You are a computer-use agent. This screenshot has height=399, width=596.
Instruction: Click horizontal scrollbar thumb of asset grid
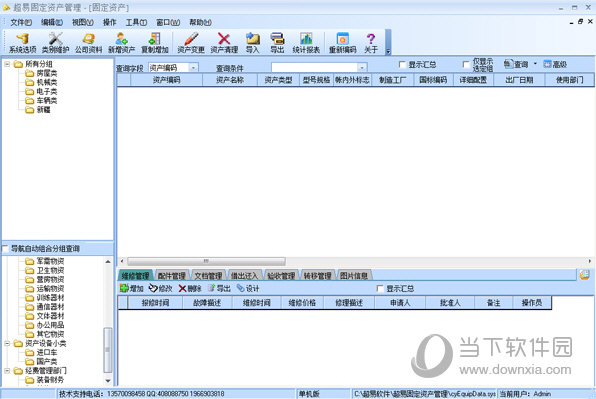[206, 261]
